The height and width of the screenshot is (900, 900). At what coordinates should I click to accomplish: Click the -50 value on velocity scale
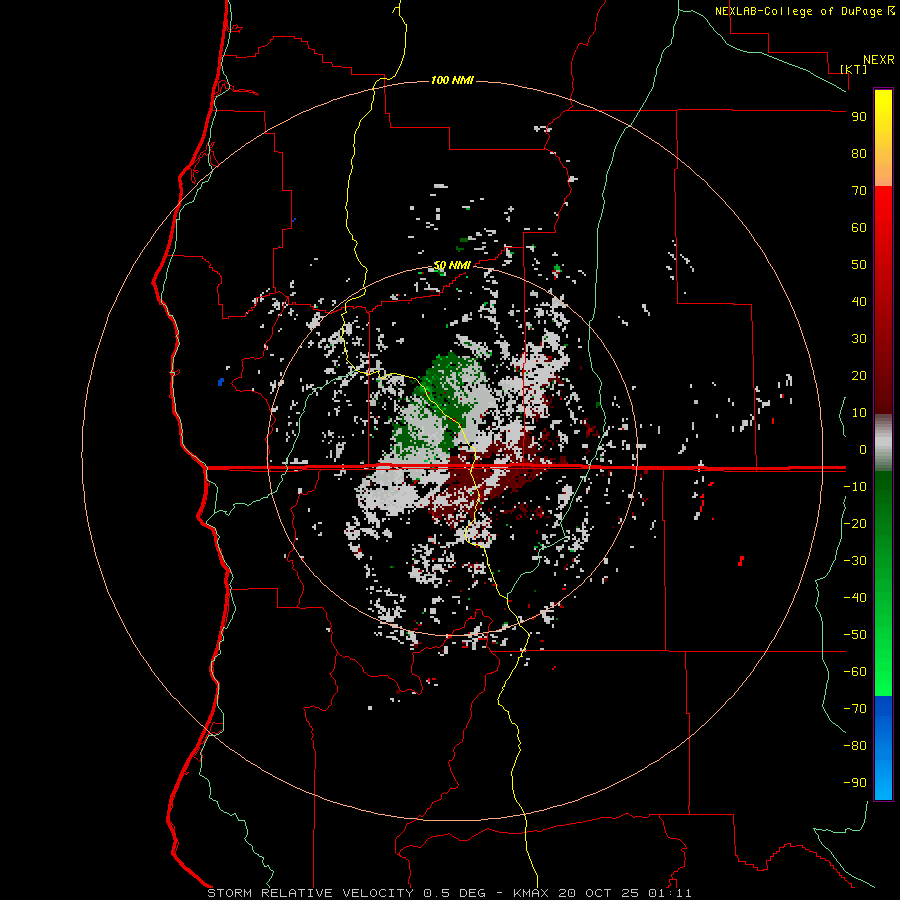point(855,634)
